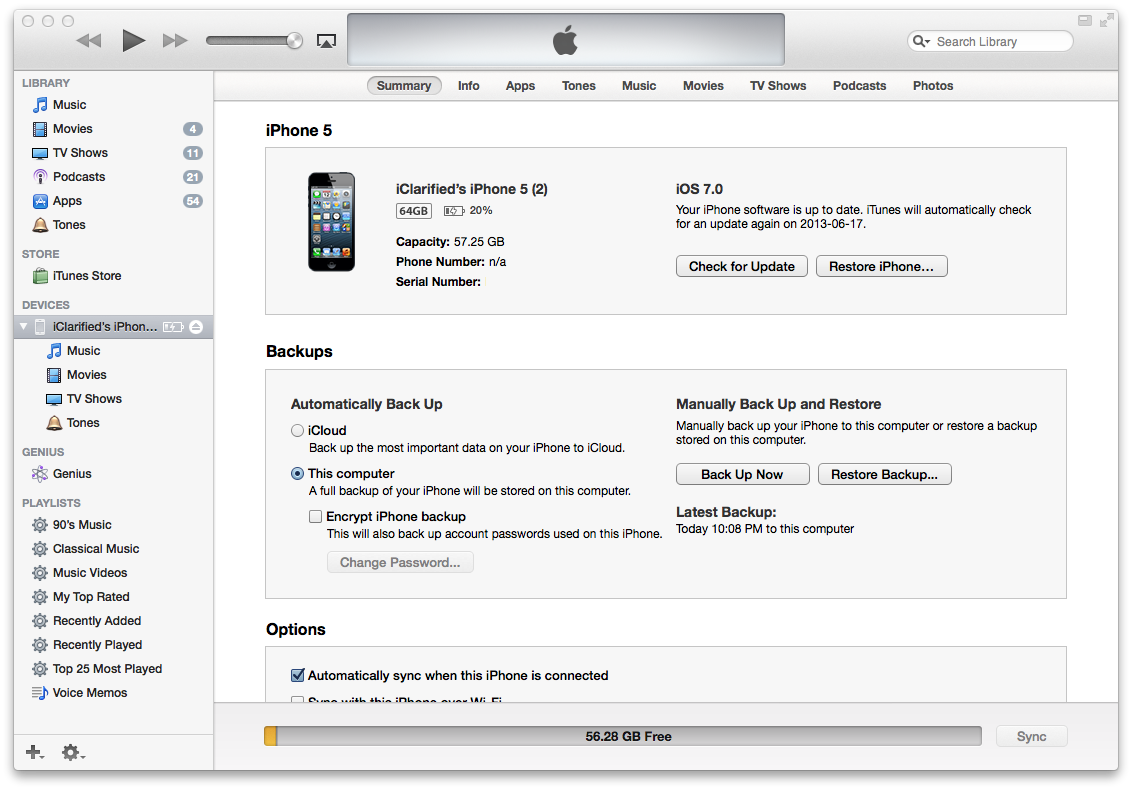Switch to the Info tab
The width and height of the screenshot is (1132, 790).
[x=469, y=86]
